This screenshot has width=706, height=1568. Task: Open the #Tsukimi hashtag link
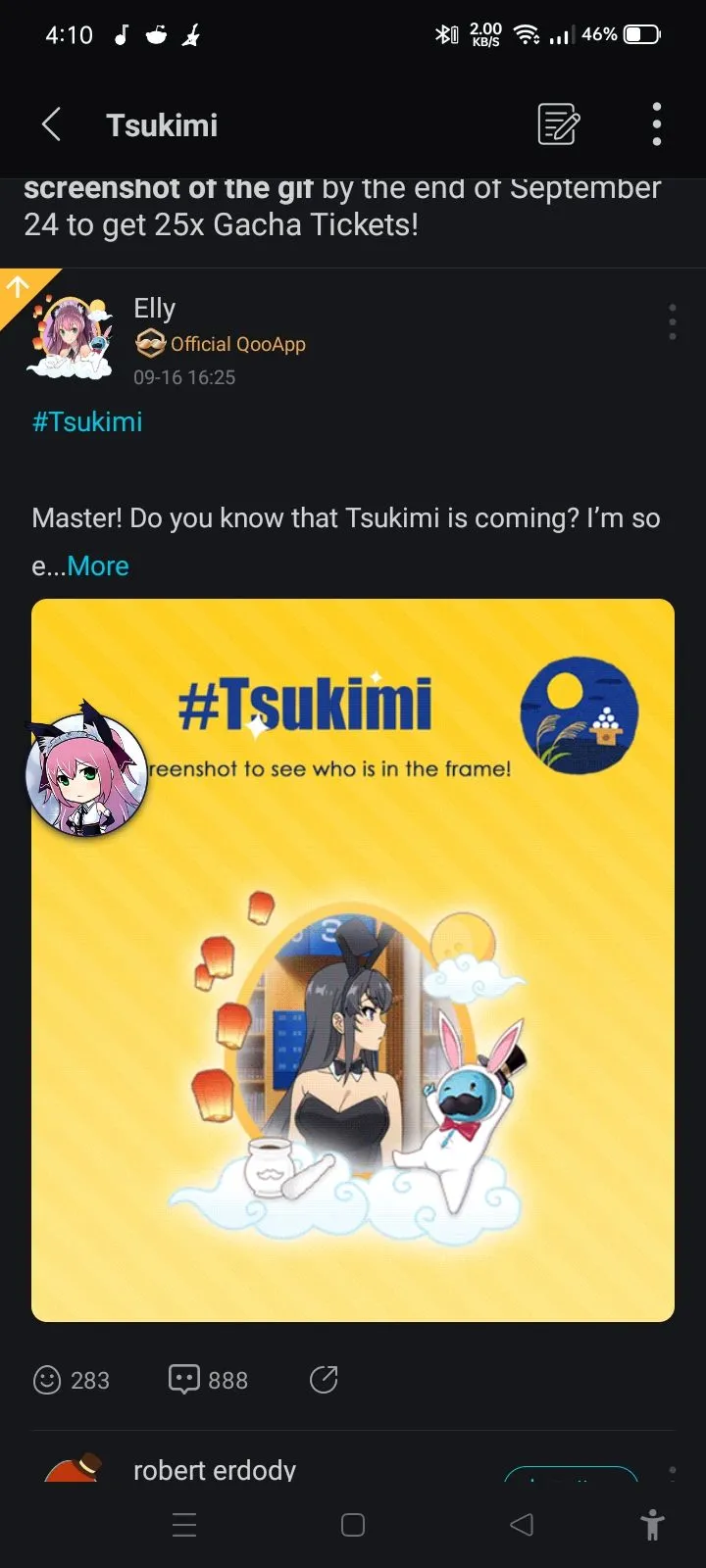tap(87, 422)
